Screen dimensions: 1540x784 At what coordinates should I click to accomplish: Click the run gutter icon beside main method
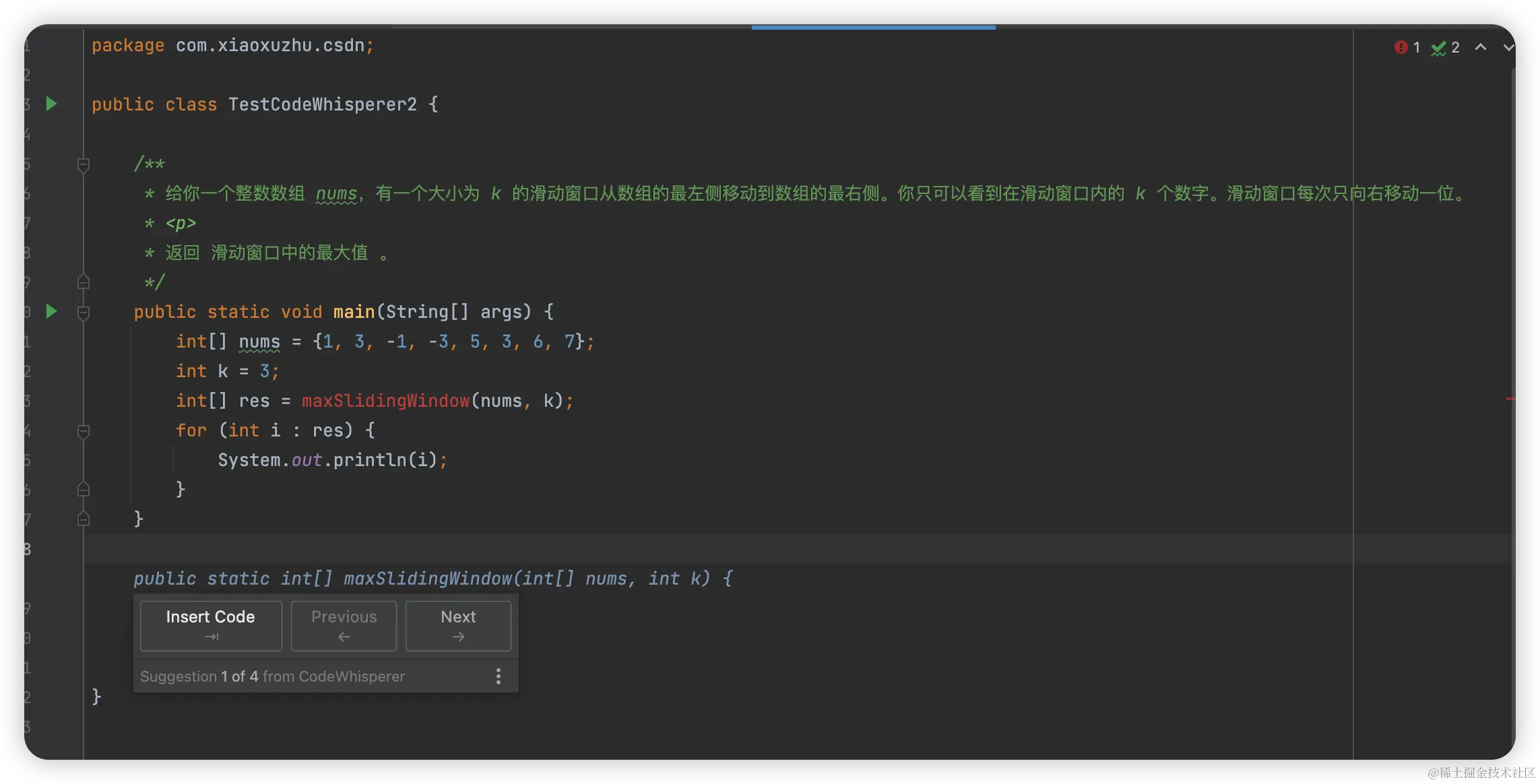coord(51,311)
